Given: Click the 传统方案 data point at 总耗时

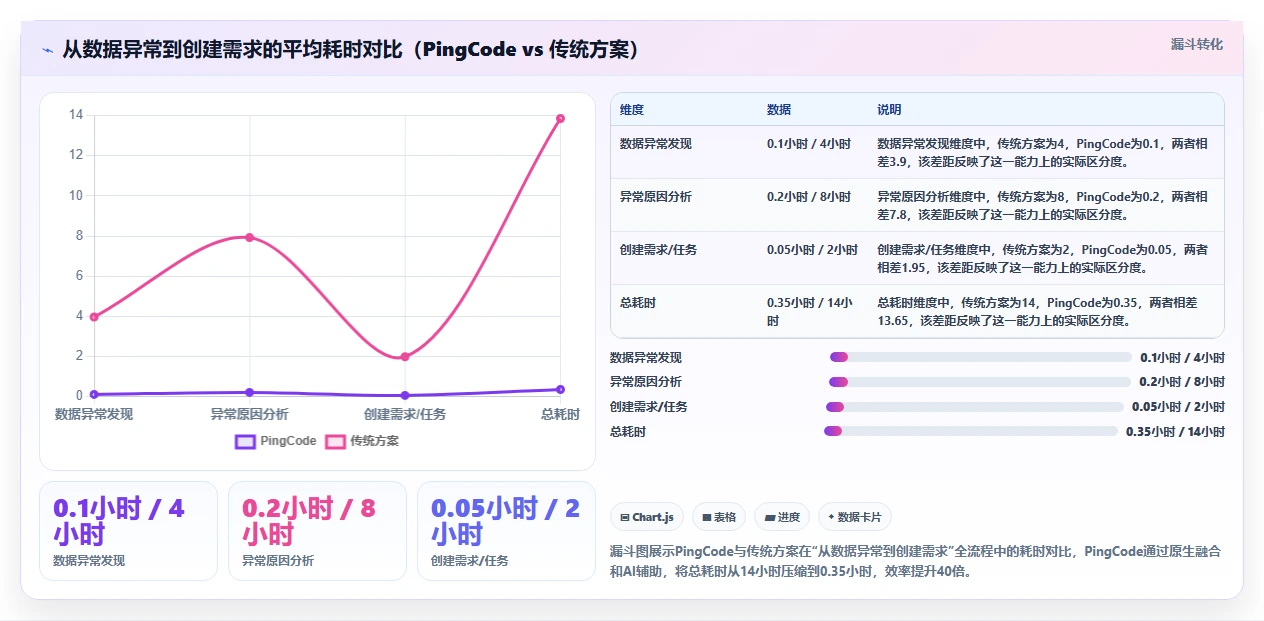Looking at the screenshot, I should click(x=560, y=118).
